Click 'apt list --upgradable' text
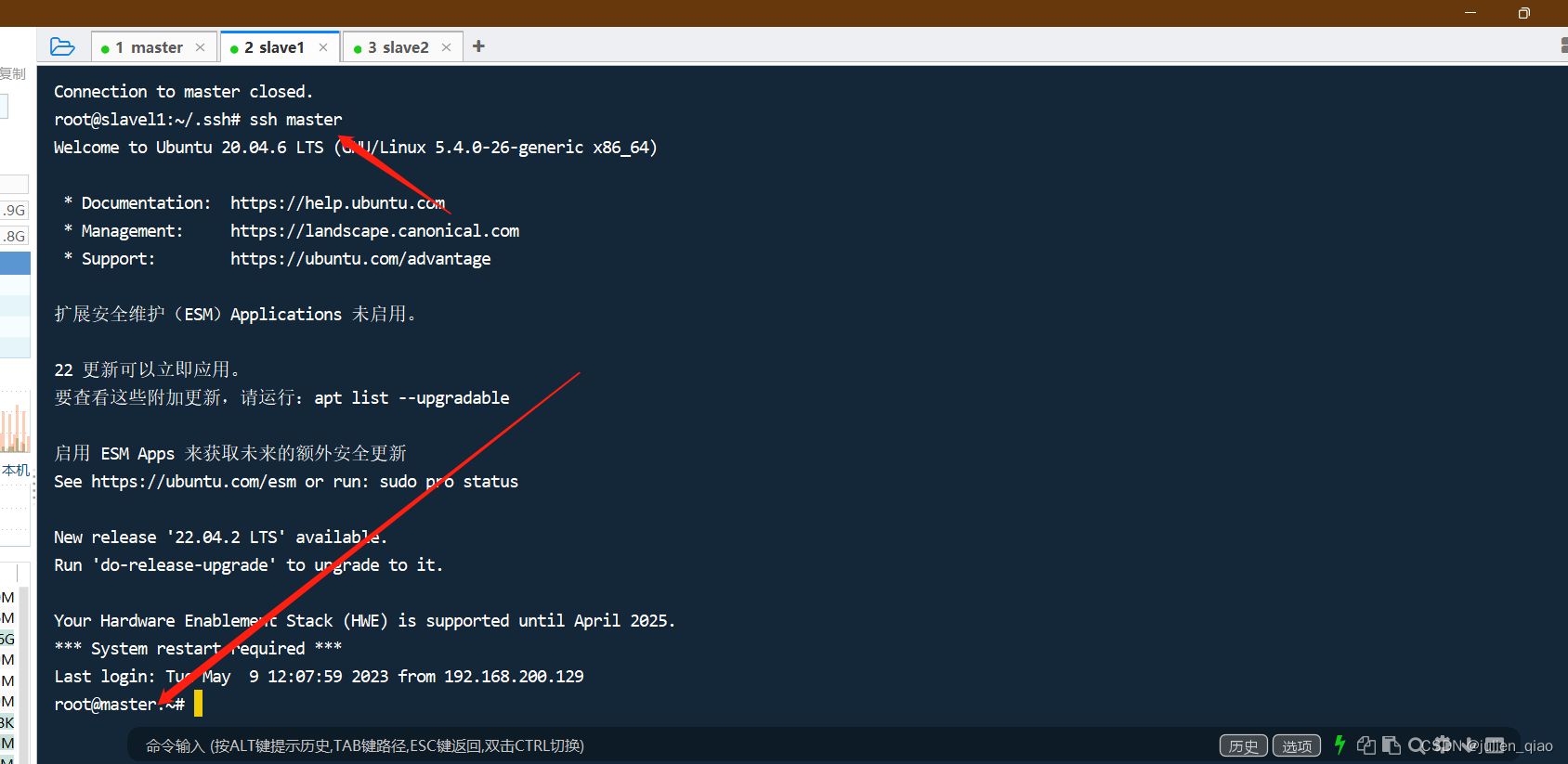The width and height of the screenshot is (1568, 764). click(412, 397)
